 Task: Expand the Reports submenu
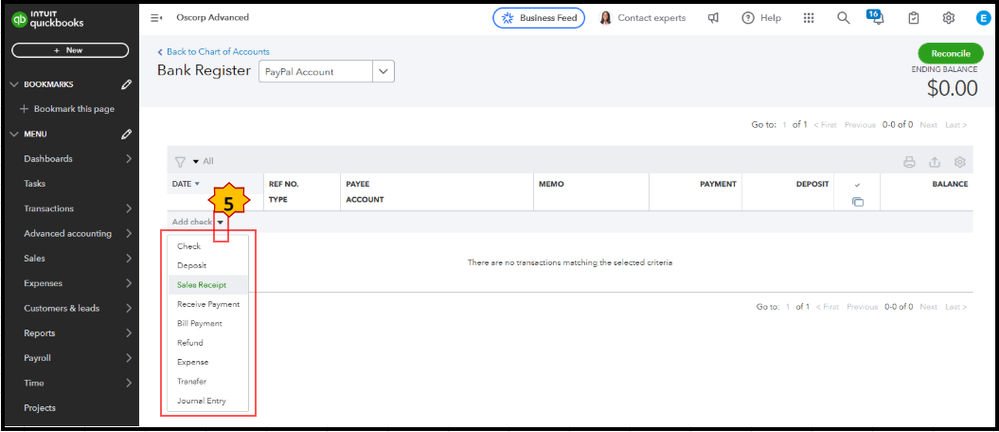(x=128, y=333)
